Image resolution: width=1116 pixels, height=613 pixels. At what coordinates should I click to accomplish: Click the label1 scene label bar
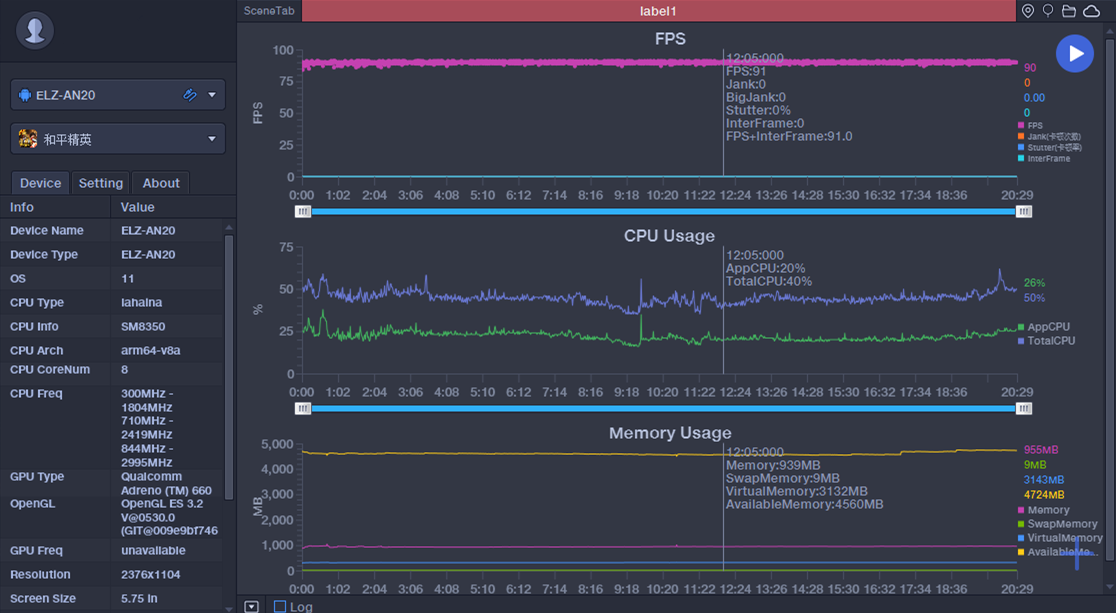[658, 11]
